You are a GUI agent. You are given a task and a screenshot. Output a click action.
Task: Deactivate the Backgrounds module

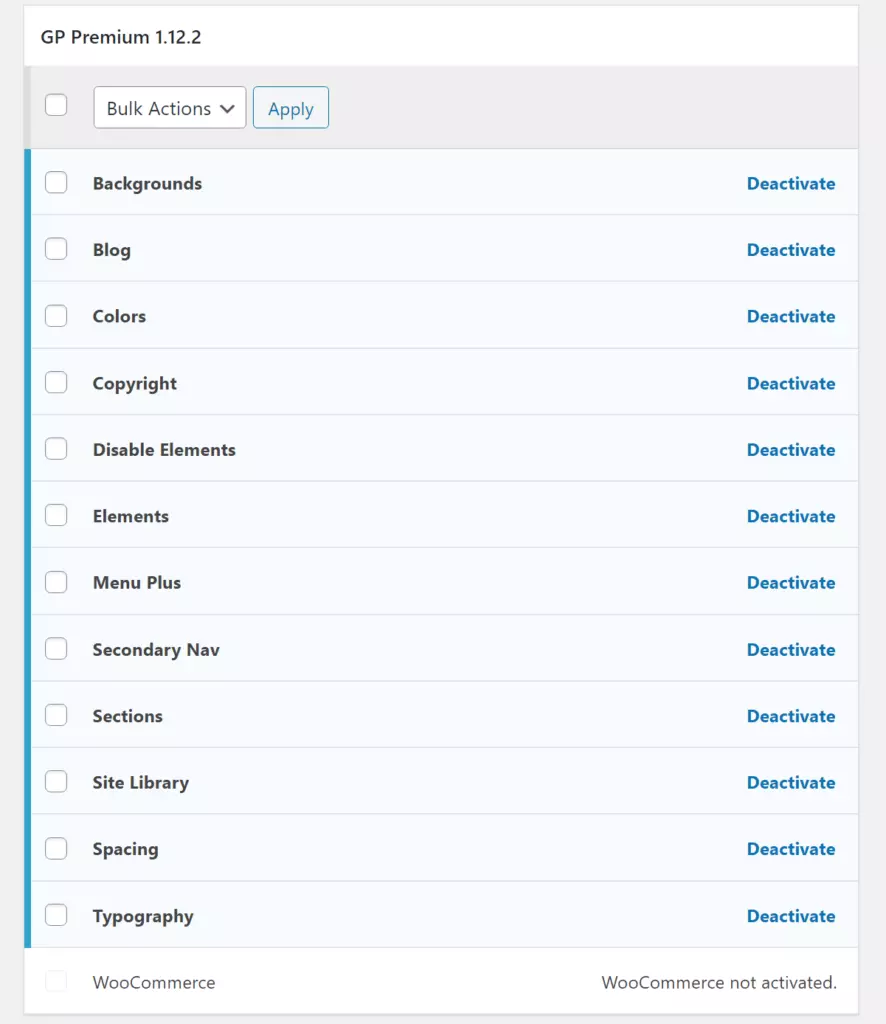click(x=791, y=183)
